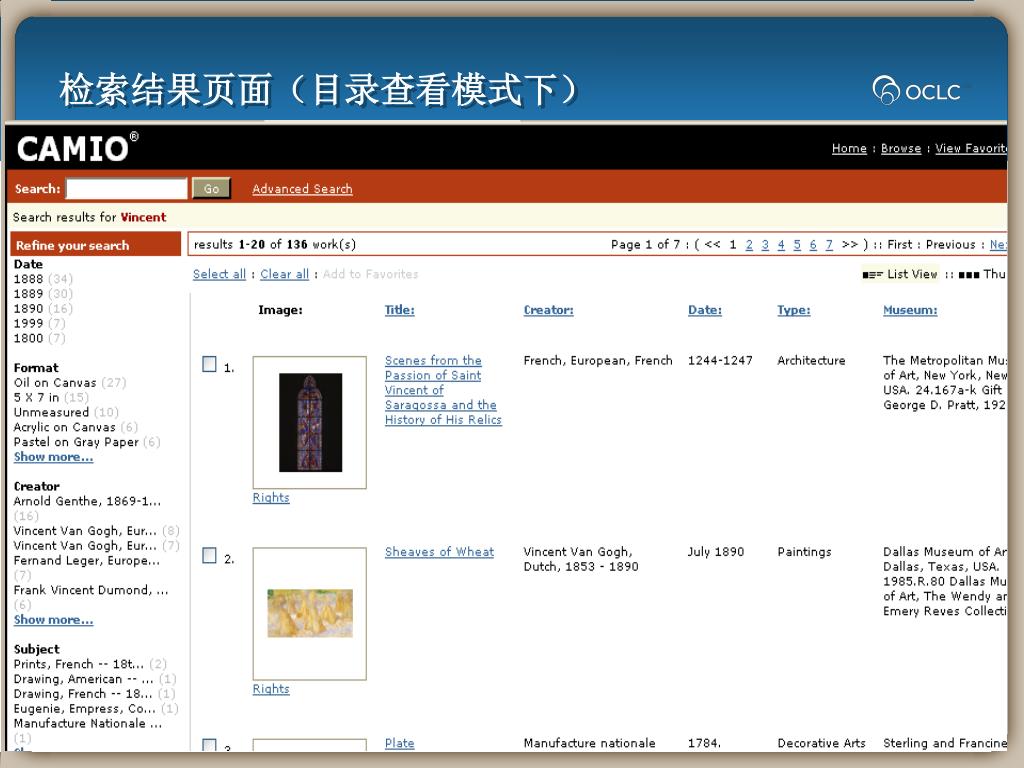Screen dimensions: 1024x768
Task: Check the checkbox for result 1
Action: tap(209, 364)
